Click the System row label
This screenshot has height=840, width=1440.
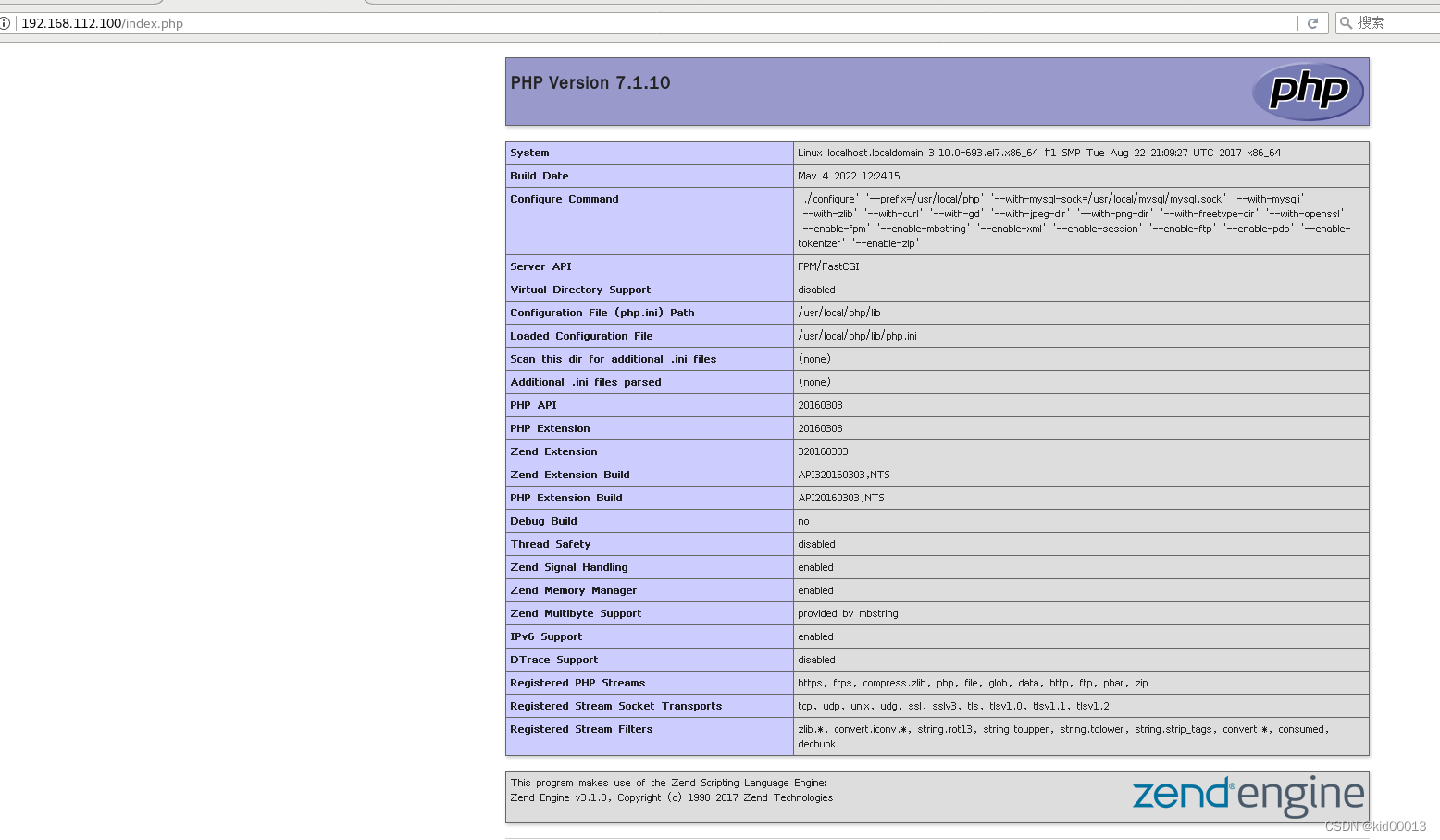(x=529, y=153)
